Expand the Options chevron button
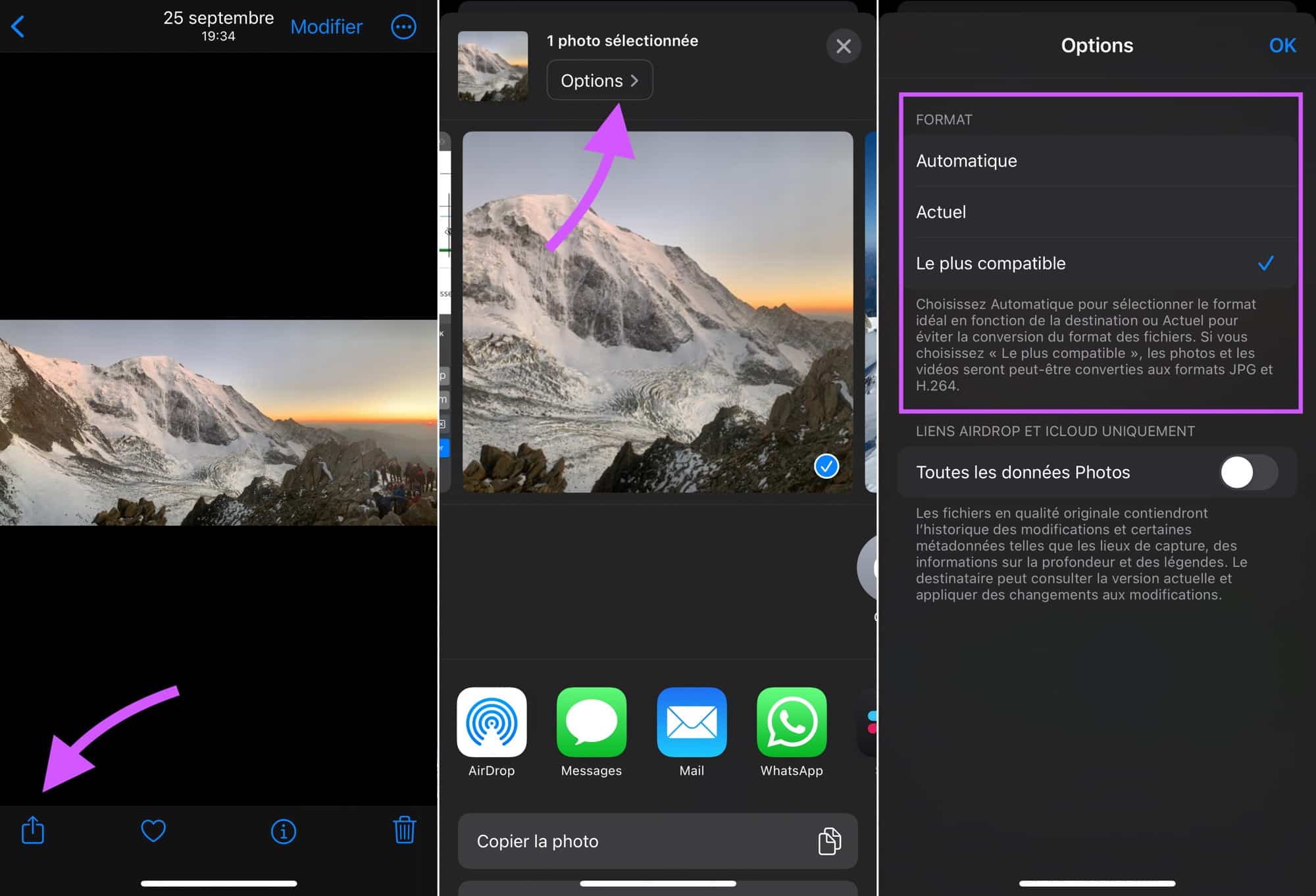The height and width of the screenshot is (896, 1316). tap(599, 80)
